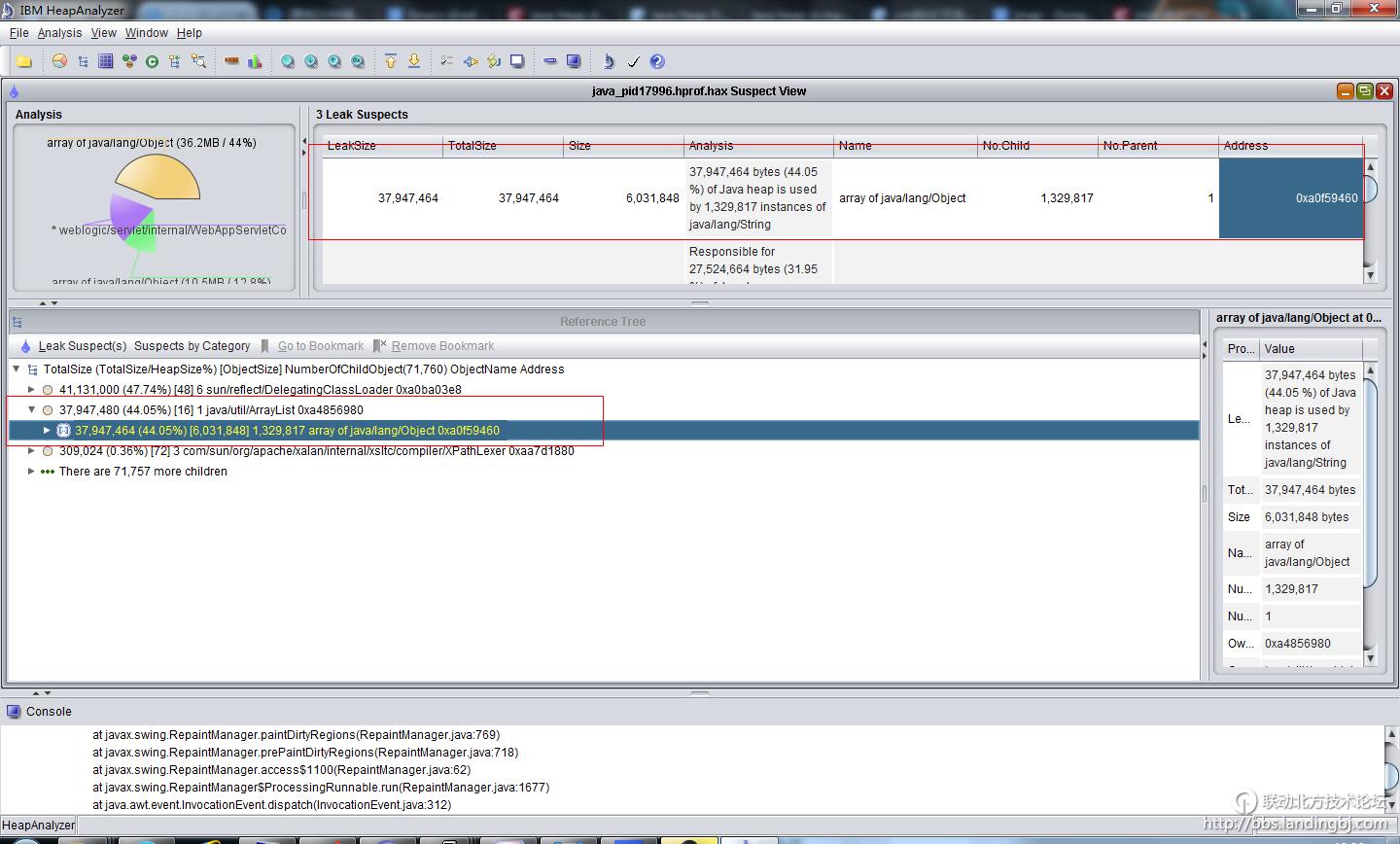Screen dimensions: 1400x844
Task: Open the Analysis menu
Action: pos(59,32)
